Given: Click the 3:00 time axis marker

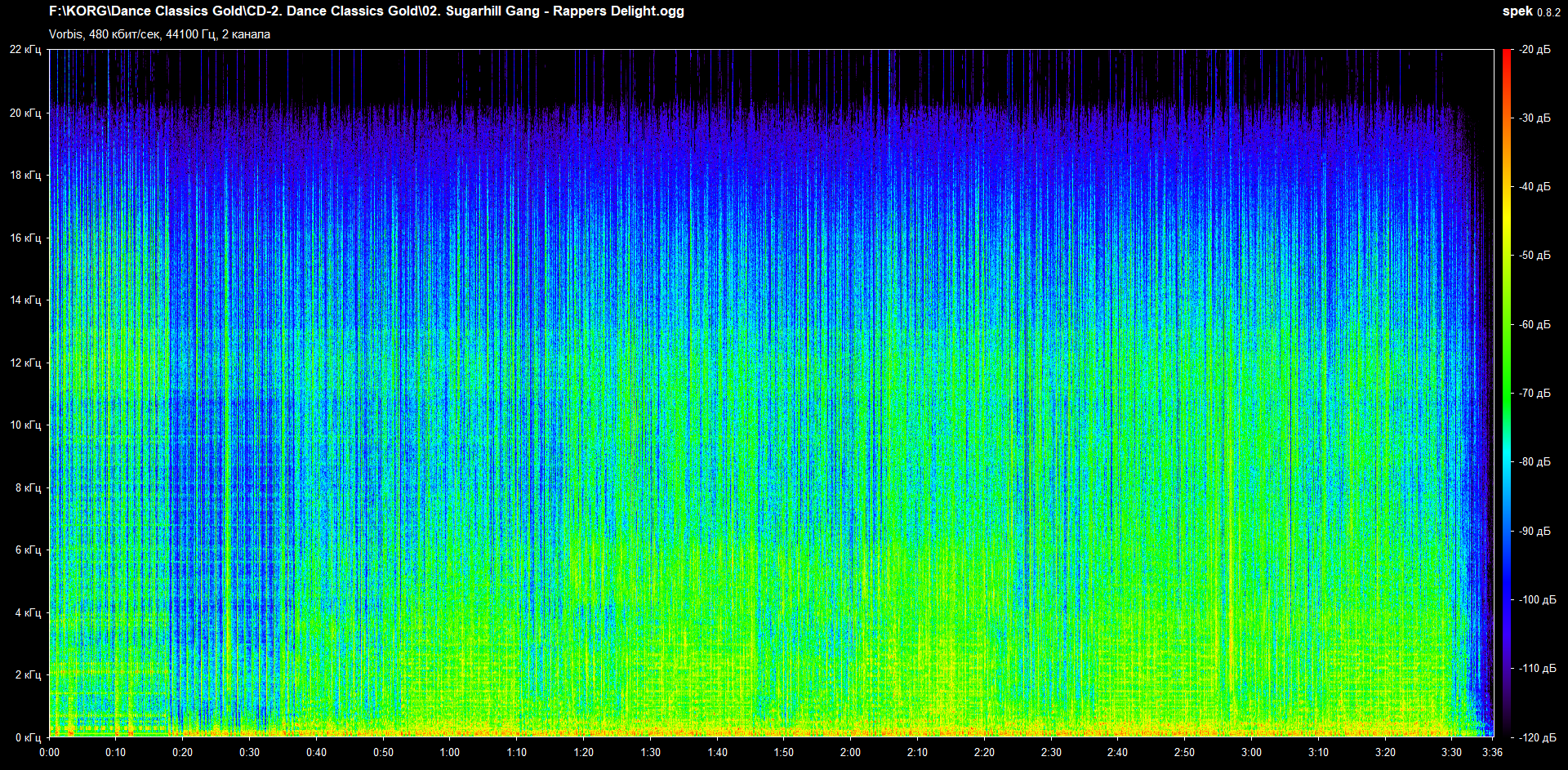Looking at the screenshot, I should 1251,752.
